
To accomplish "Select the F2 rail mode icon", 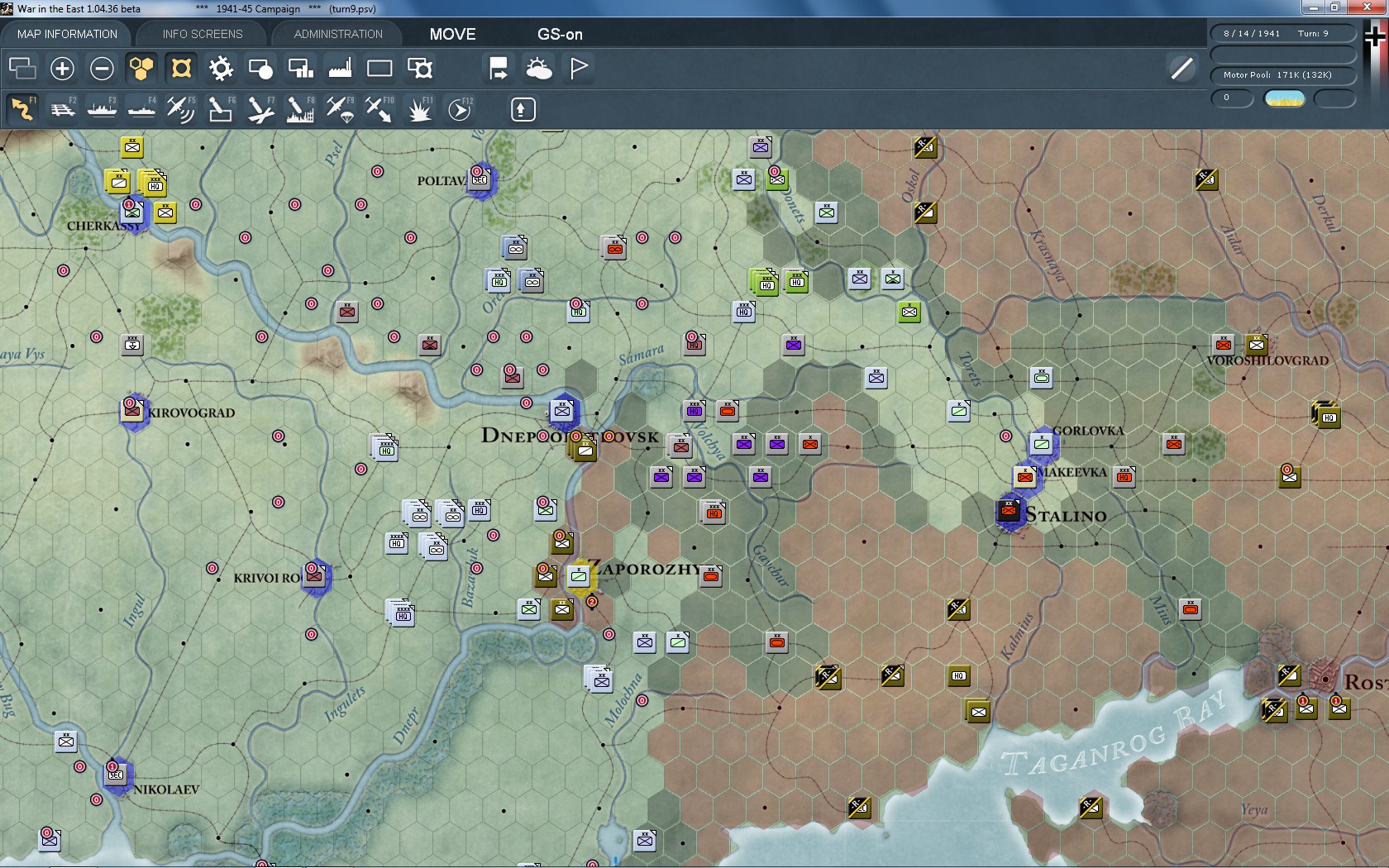I will [x=62, y=108].
